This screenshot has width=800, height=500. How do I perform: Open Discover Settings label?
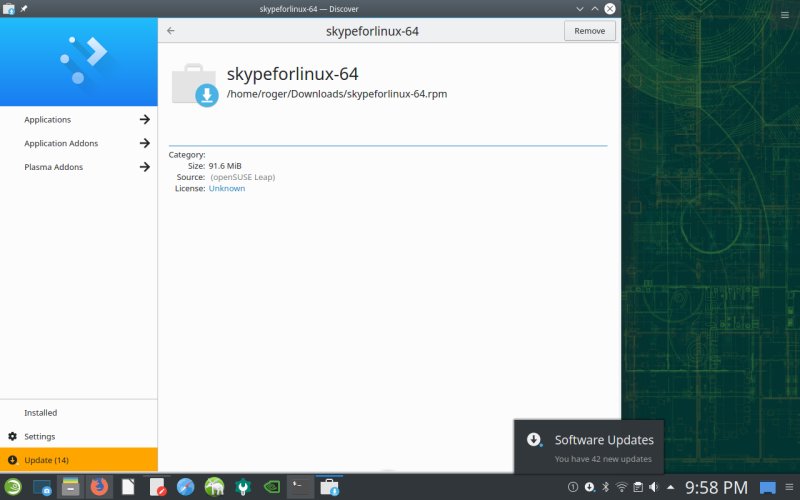coord(39,437)
